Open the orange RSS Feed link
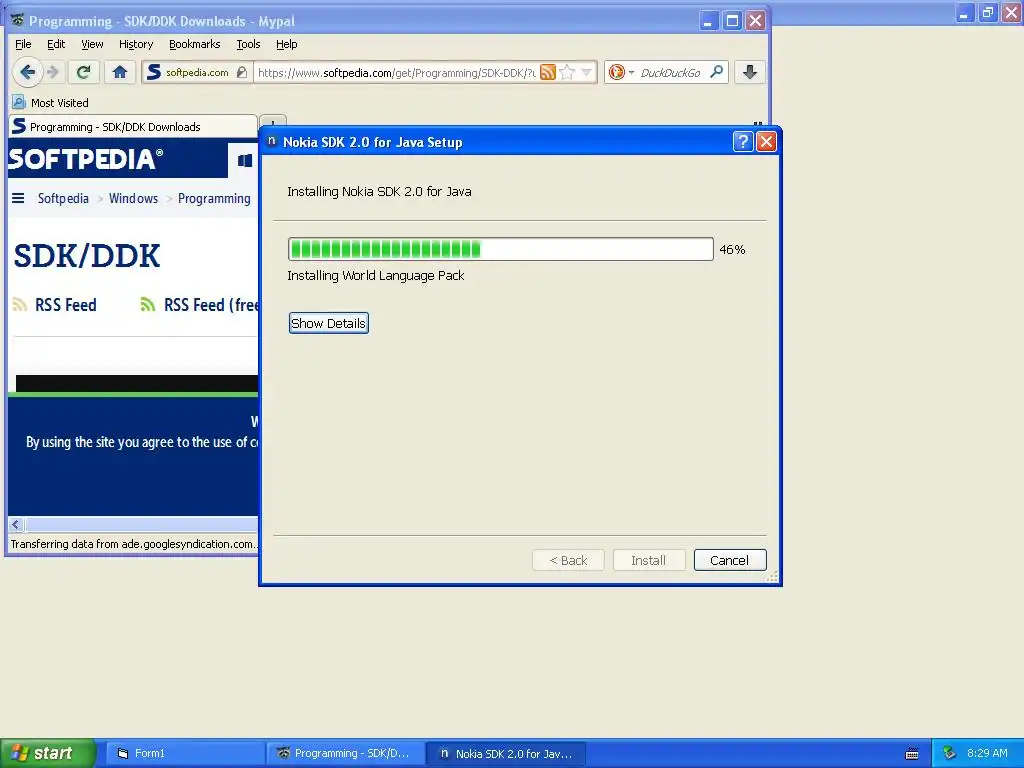Image resolution: width=1024 pixels, height=768 pixels. tap(56, 305)
